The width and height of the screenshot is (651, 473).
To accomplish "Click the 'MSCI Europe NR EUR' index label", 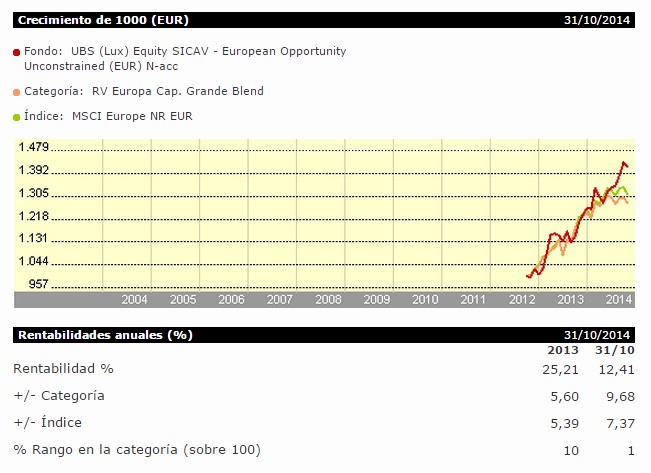I will [x=132, y=116].
